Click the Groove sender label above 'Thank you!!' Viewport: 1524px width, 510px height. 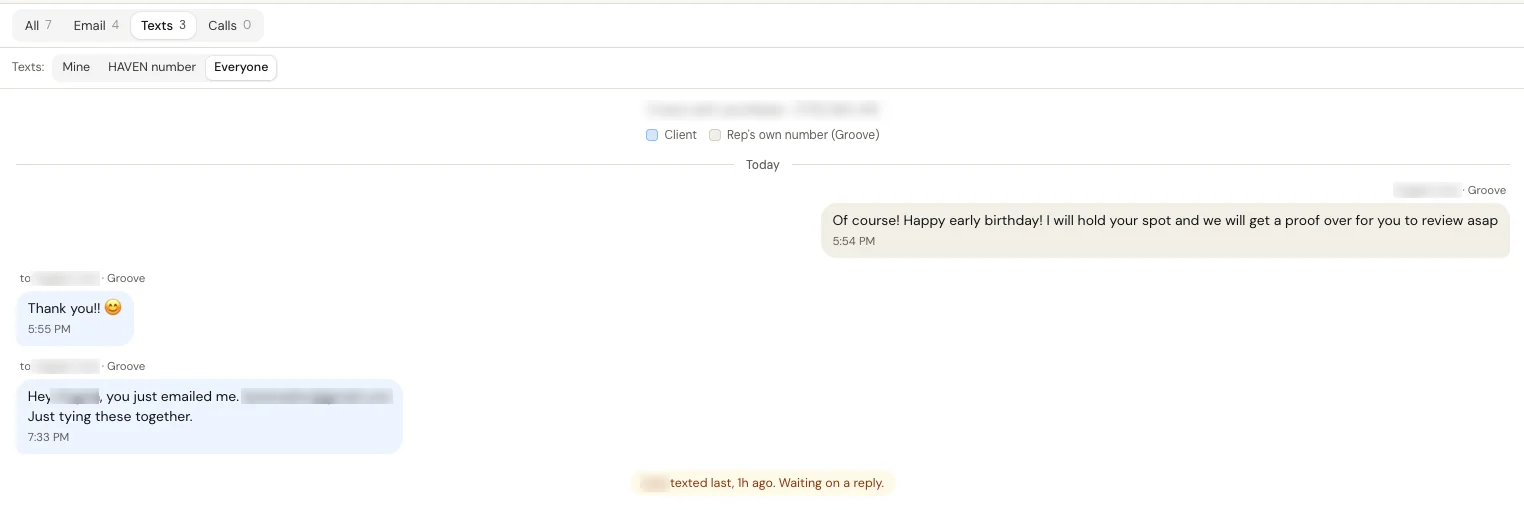126,278
